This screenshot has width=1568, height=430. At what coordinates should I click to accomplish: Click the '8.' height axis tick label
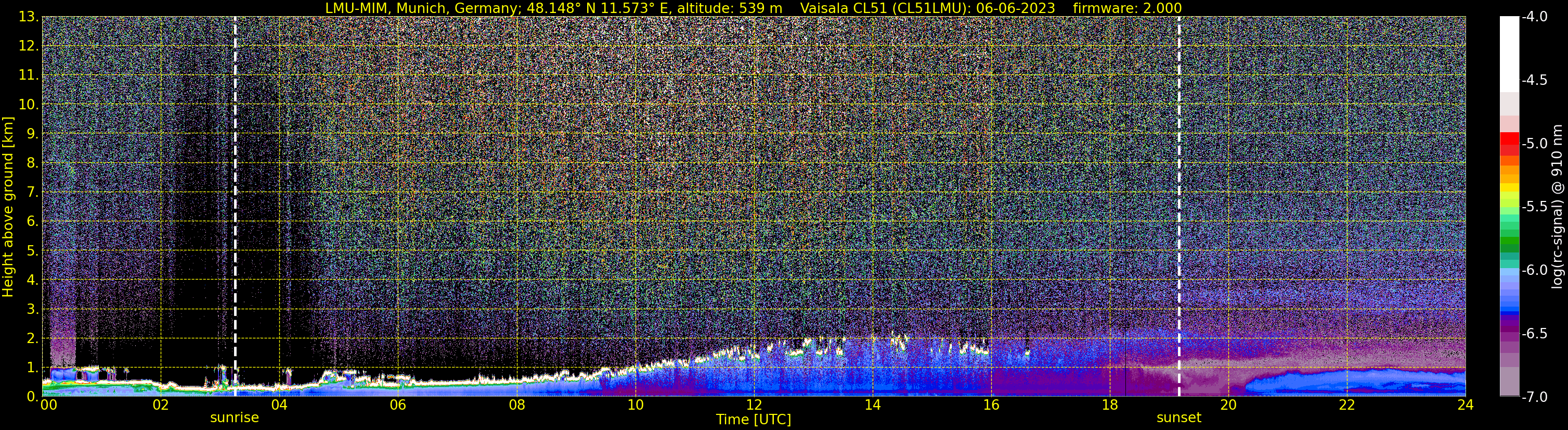(32, 162)
